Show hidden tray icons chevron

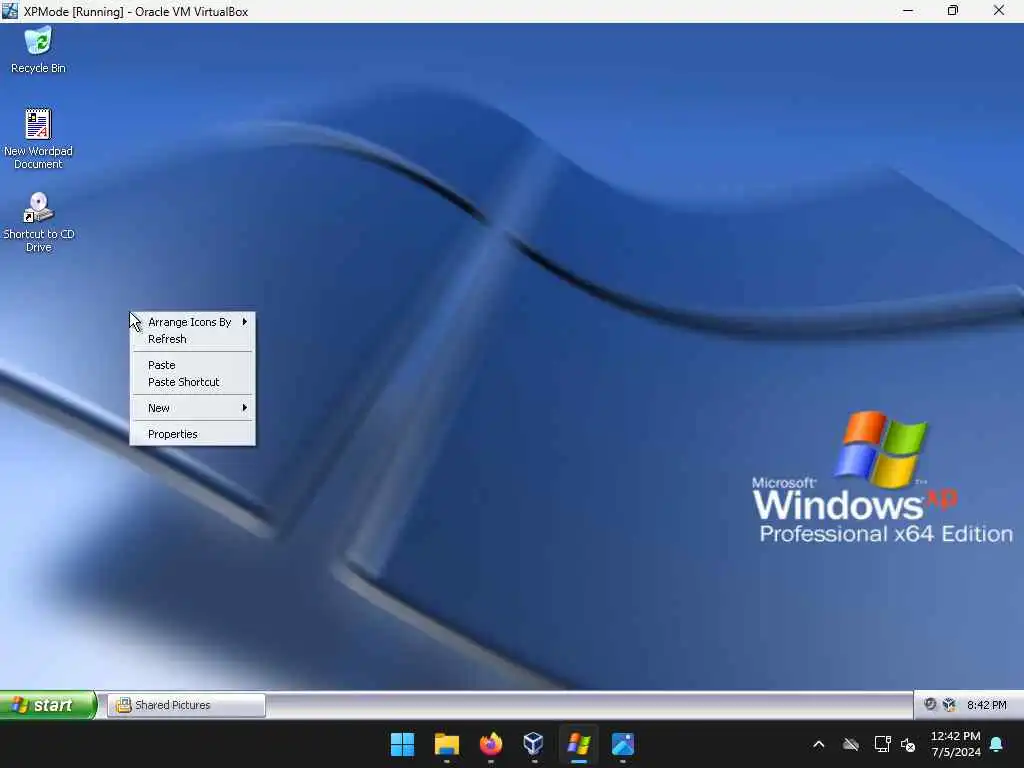818,744
